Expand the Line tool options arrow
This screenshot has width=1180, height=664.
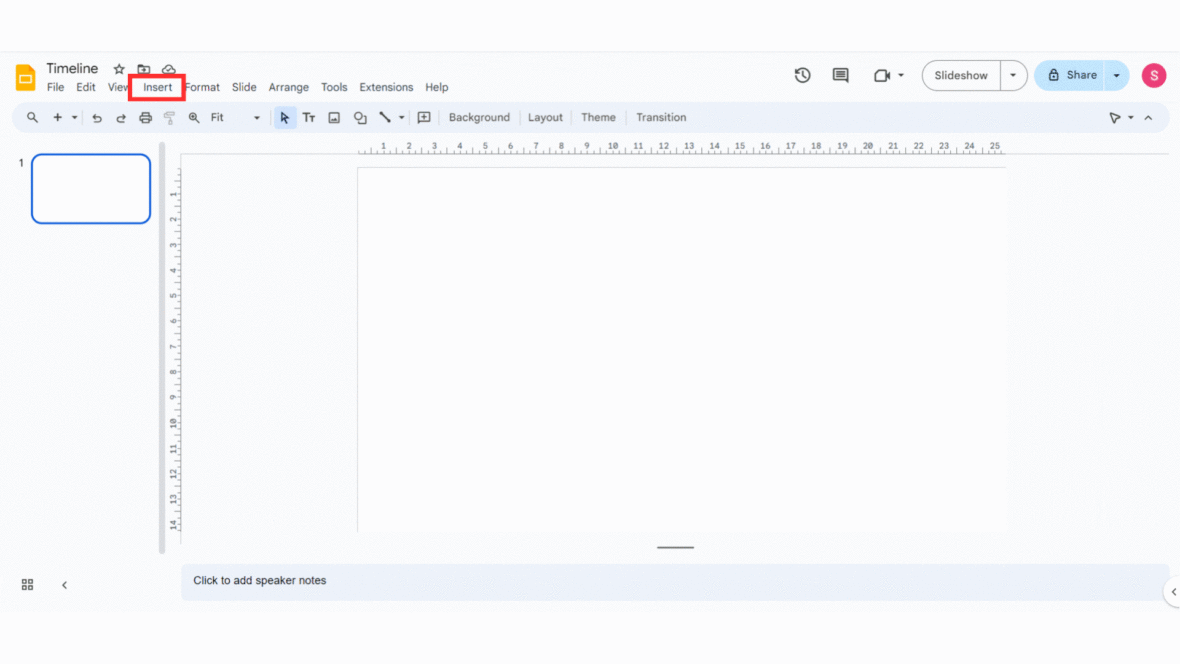[401, 117]
